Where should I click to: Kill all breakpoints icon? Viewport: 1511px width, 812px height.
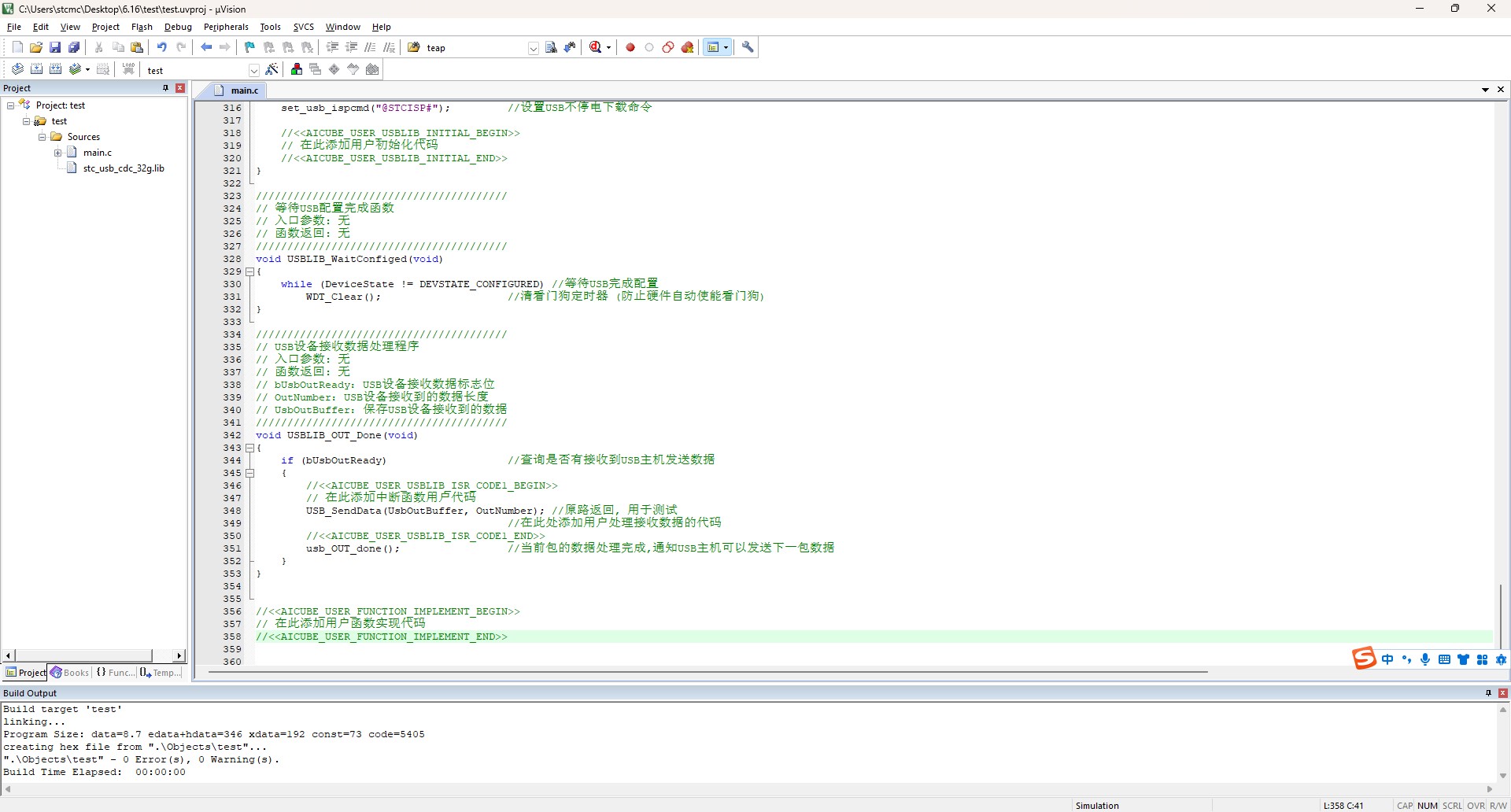point(687,47)
